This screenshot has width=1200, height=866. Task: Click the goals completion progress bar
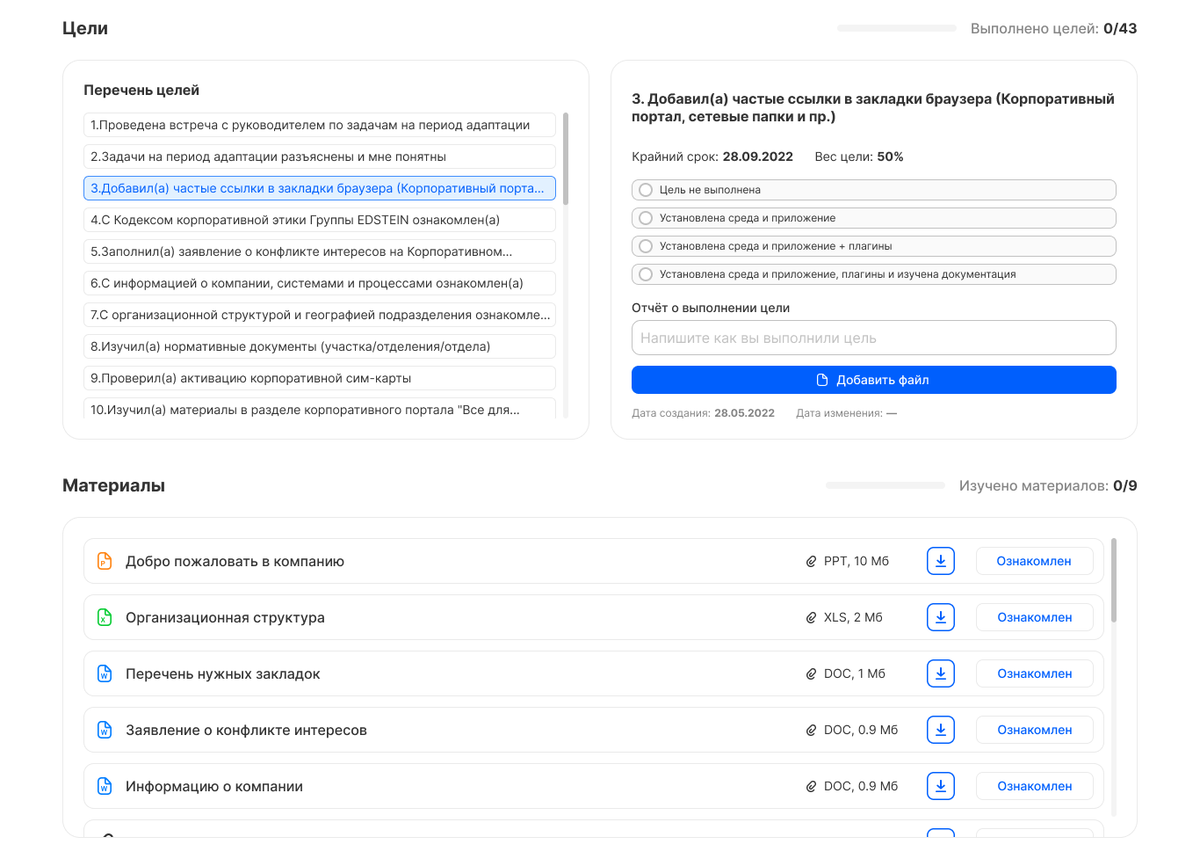(897, 29)
